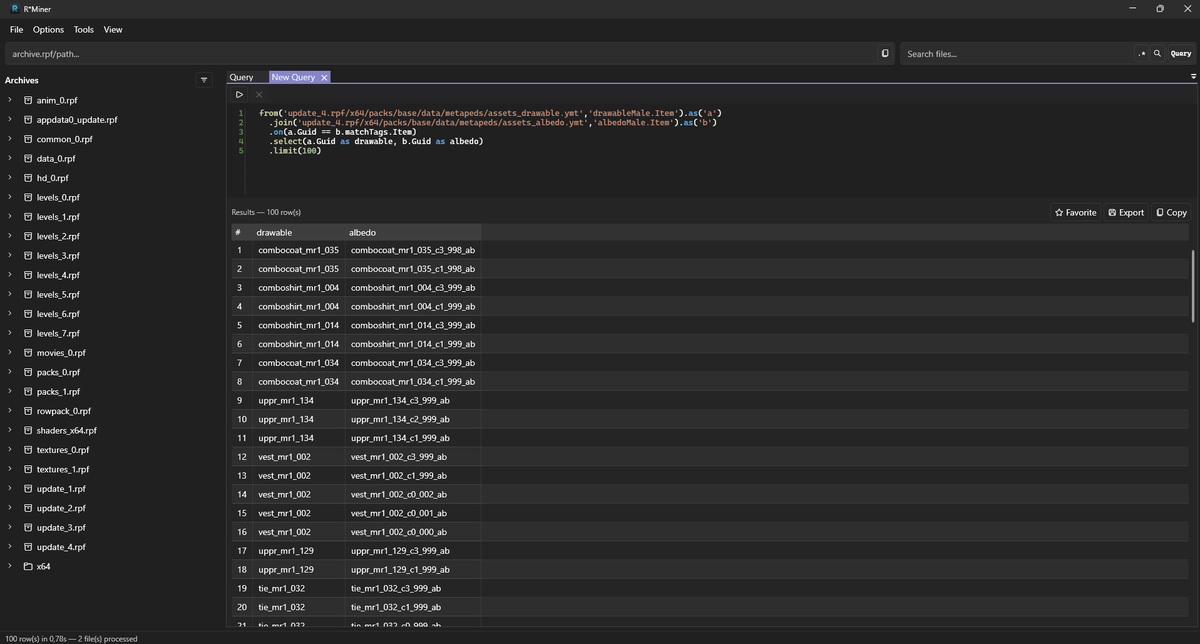Click the archive icon for packs_1.rpf
1200x644 pixels.
point(28,391)
